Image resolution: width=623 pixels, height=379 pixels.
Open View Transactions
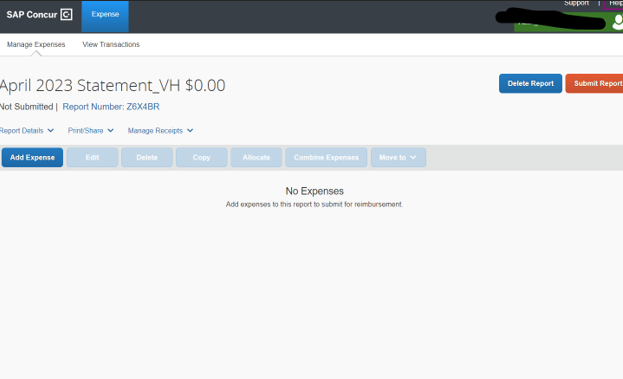click(x=111, y=44)
